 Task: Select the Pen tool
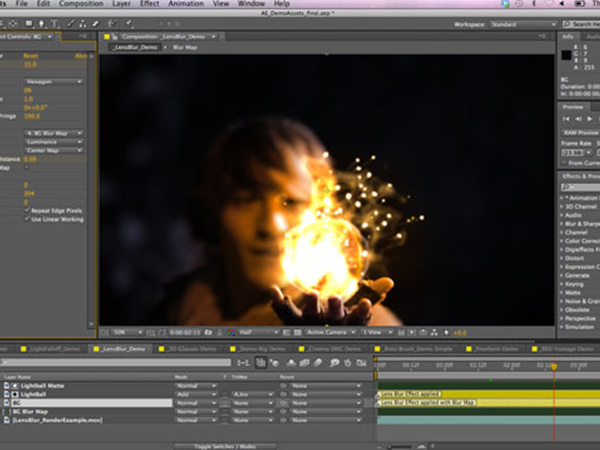point(41,24)
